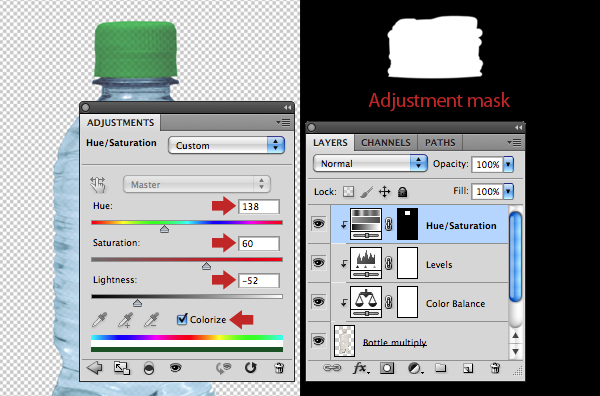Screen dimensions: 600x396
Task: Open the Adjustments panel options menu
Action: 283,122
